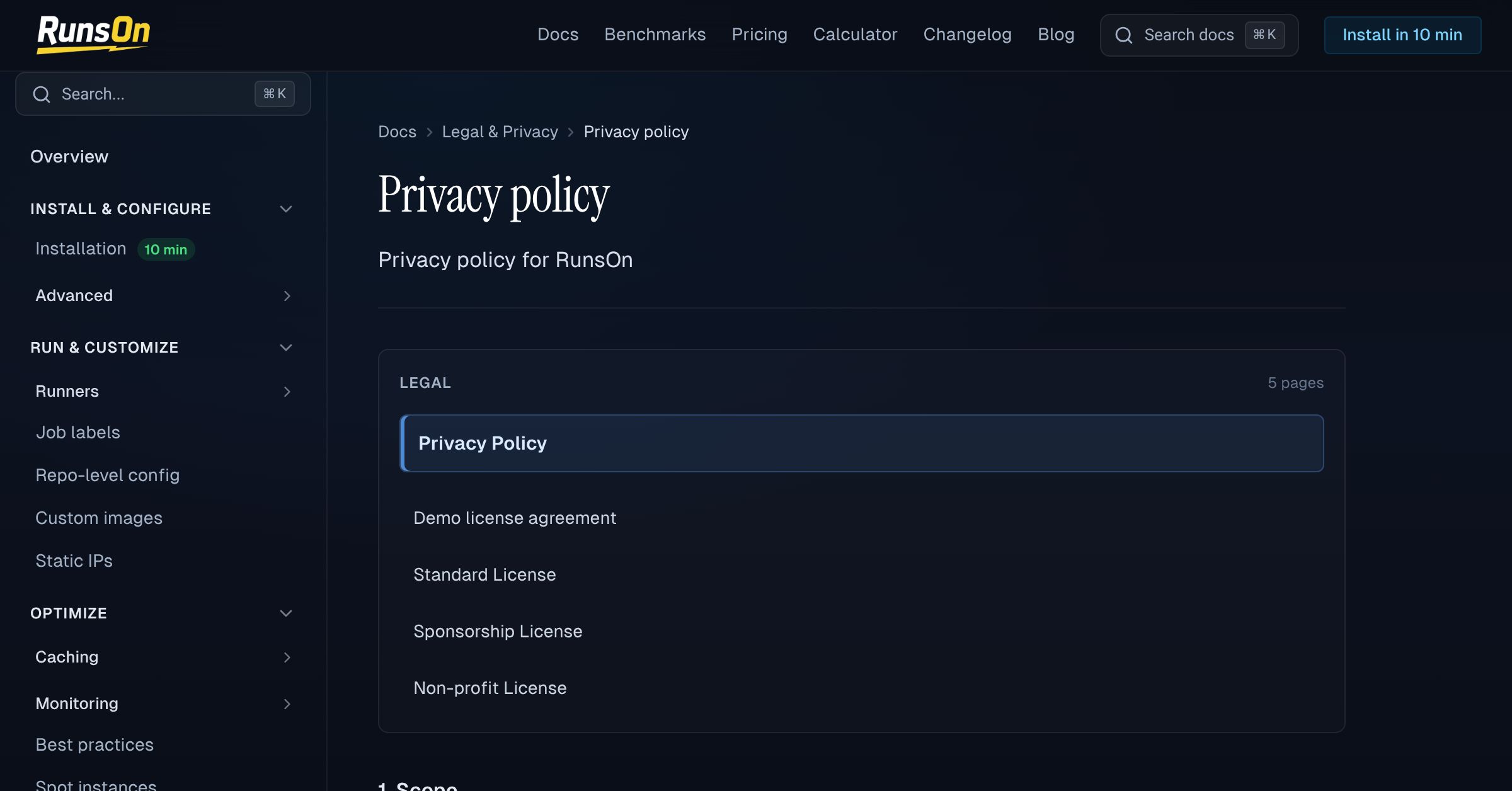Open the Standard License page
The height and width of the screenshot is (791, 1512).
point(484,575)
